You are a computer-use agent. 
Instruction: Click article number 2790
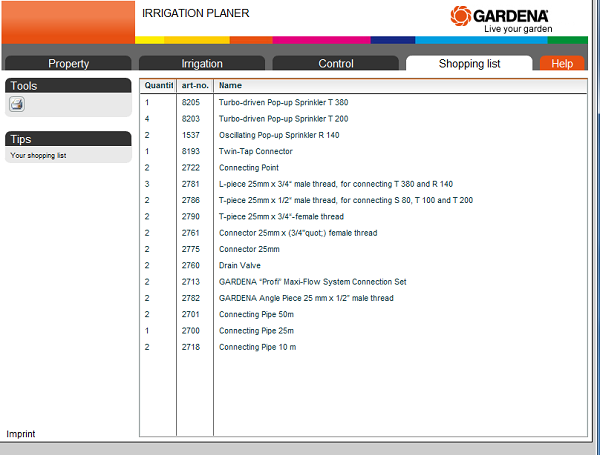tap(191, 217)
